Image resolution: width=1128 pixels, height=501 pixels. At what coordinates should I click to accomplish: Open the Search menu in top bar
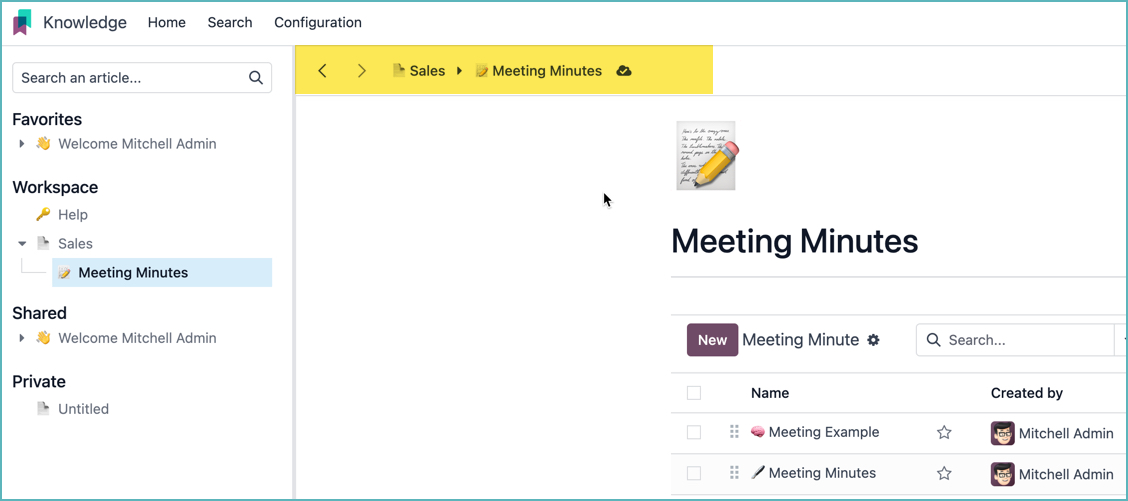[230, 22]
